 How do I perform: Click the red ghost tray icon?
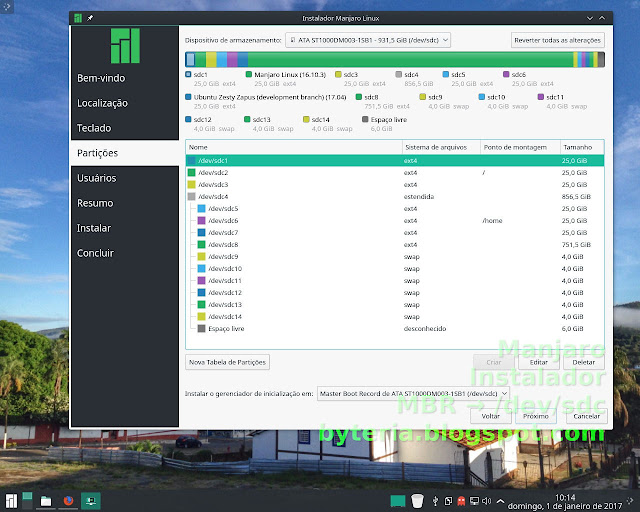pos(461,501)
